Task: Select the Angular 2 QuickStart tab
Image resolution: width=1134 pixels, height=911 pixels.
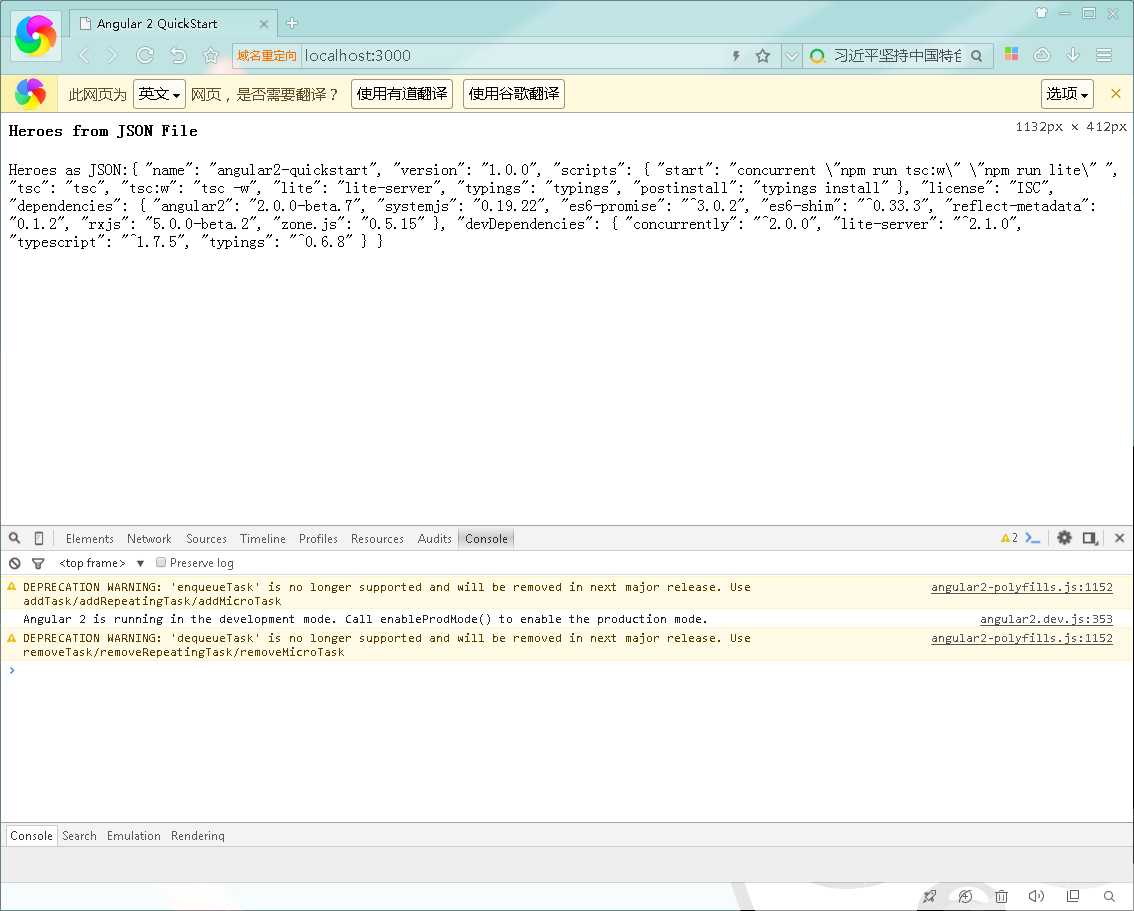Action: coord(174,24)
